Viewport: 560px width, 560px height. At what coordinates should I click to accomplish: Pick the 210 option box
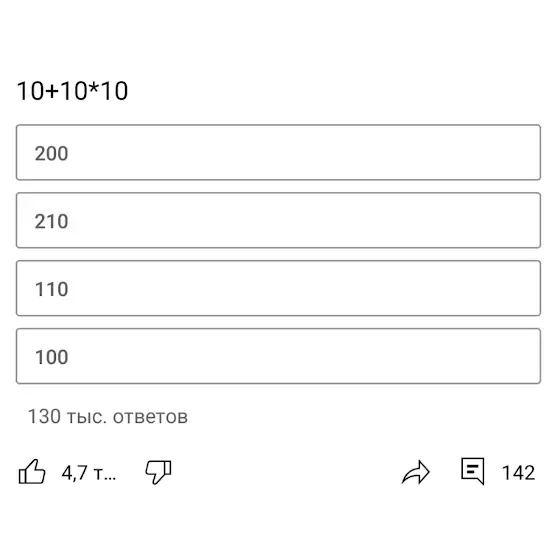tap(278, 220)
